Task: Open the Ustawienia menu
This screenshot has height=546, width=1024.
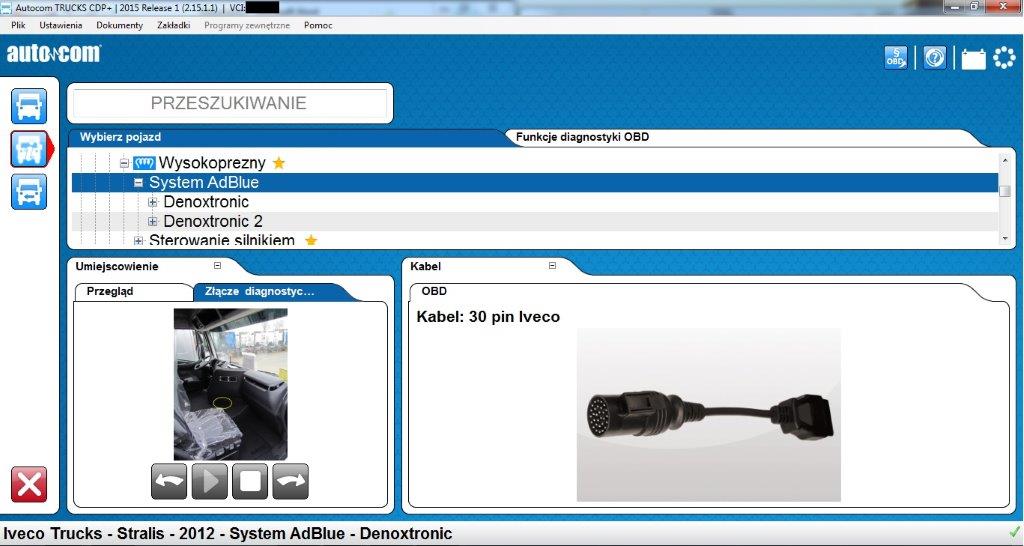Action: (61, 25)
